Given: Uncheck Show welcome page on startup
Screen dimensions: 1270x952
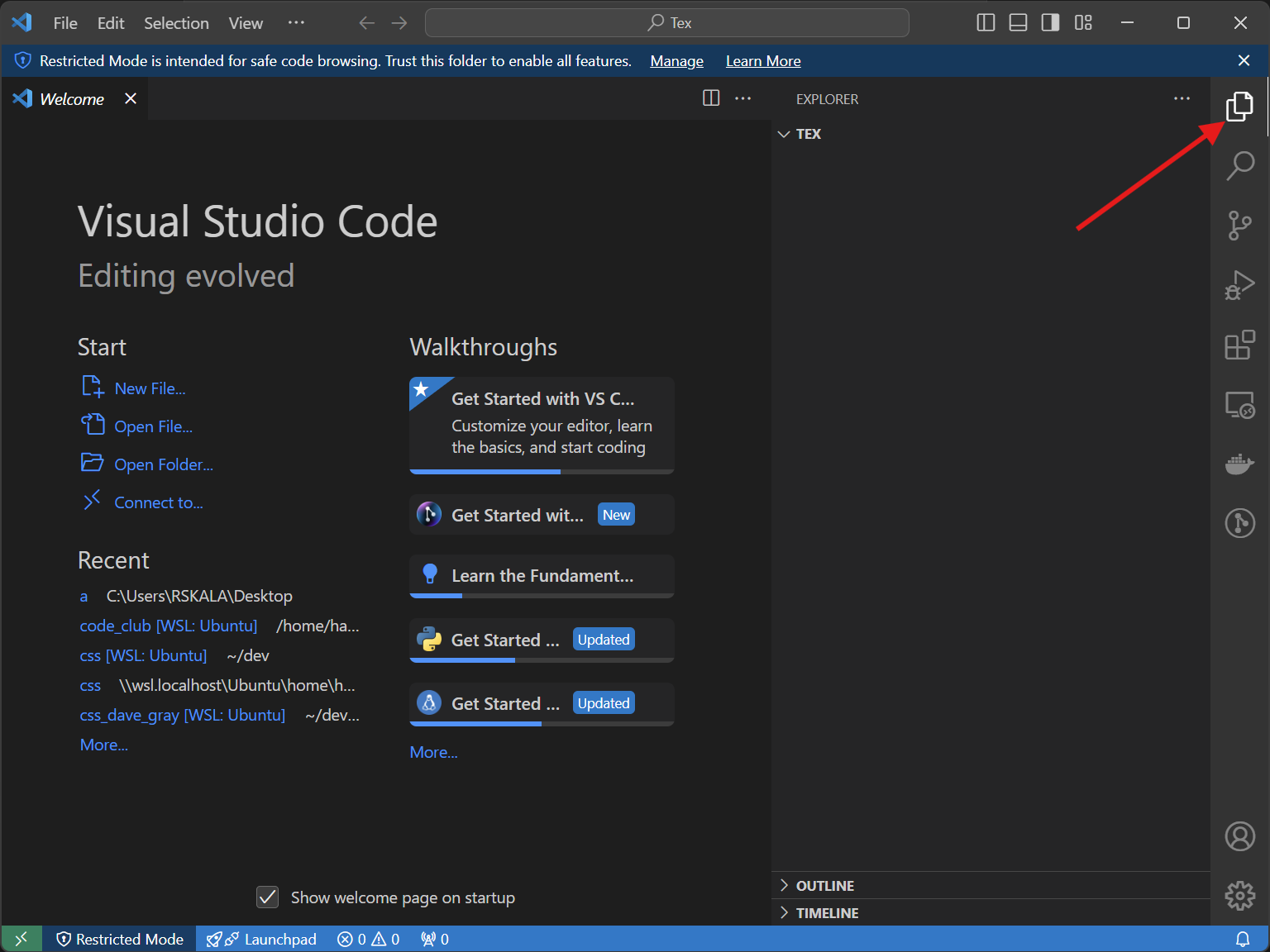Looking at the screenshot, I should click(x=268, y=897).
